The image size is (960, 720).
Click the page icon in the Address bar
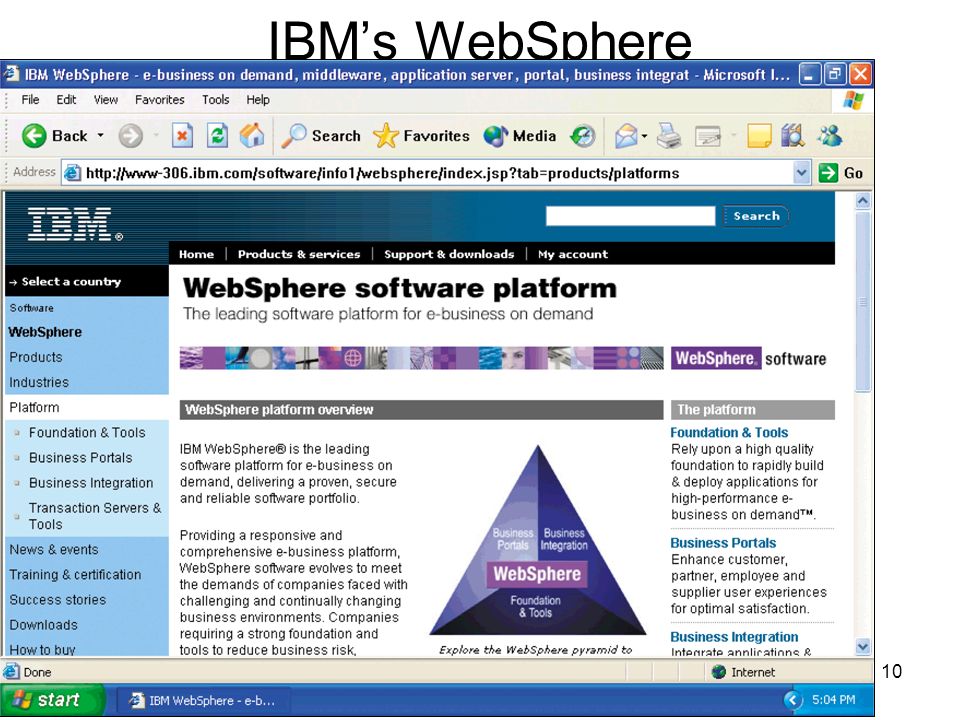point(72,173)
